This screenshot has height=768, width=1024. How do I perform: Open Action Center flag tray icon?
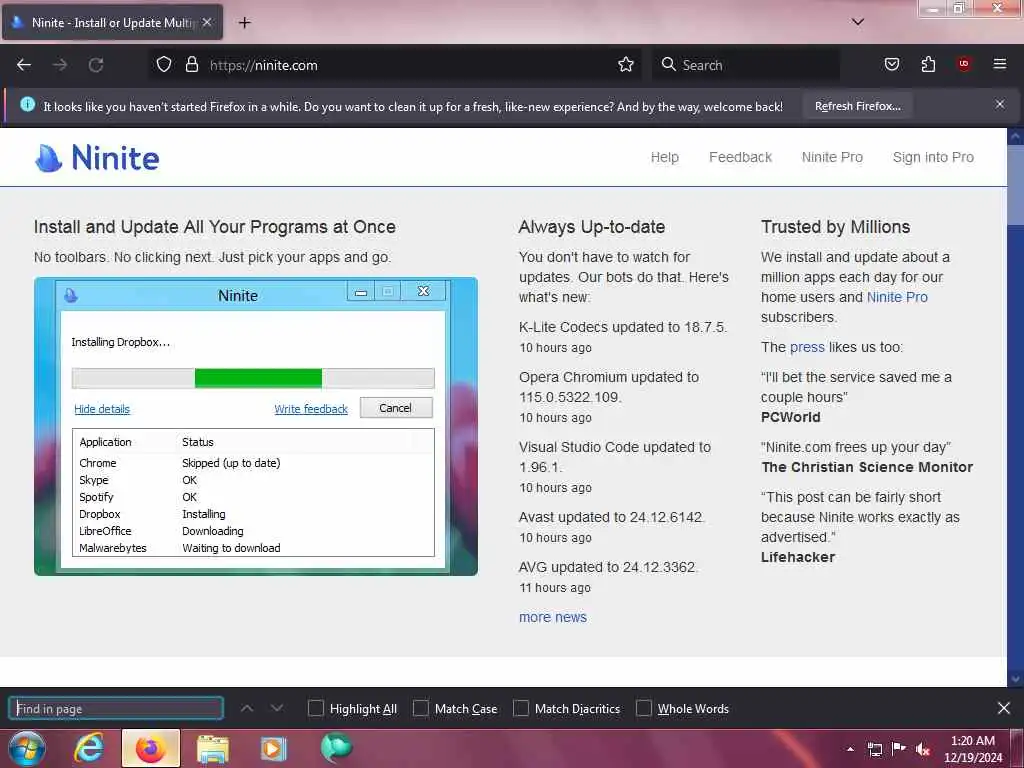coord(899,749)
